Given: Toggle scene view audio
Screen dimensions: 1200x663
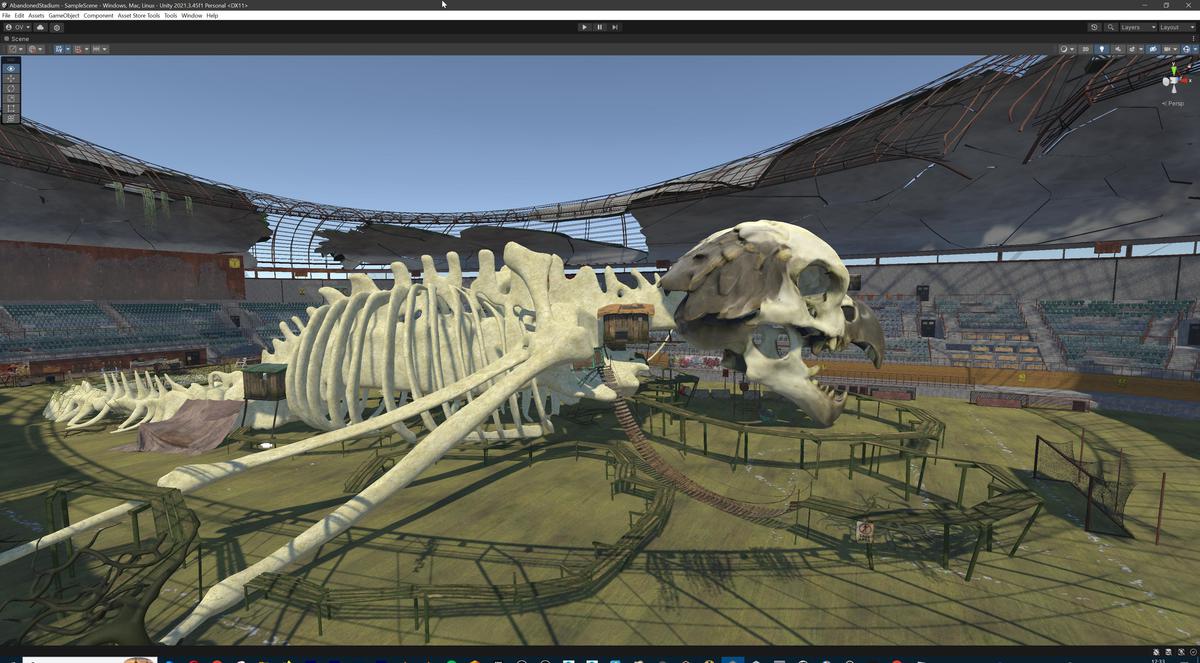Looking at the screenshot, I should [x=1118, y=48].
